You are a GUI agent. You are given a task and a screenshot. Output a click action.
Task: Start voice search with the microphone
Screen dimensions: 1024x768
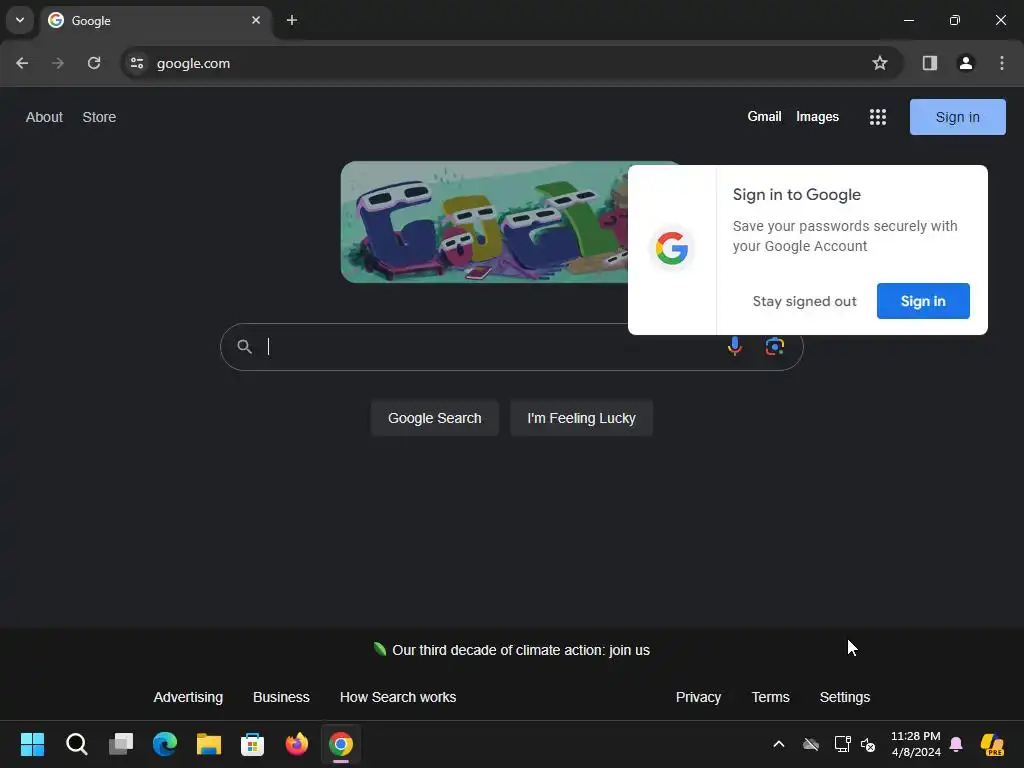coord(735,346)
